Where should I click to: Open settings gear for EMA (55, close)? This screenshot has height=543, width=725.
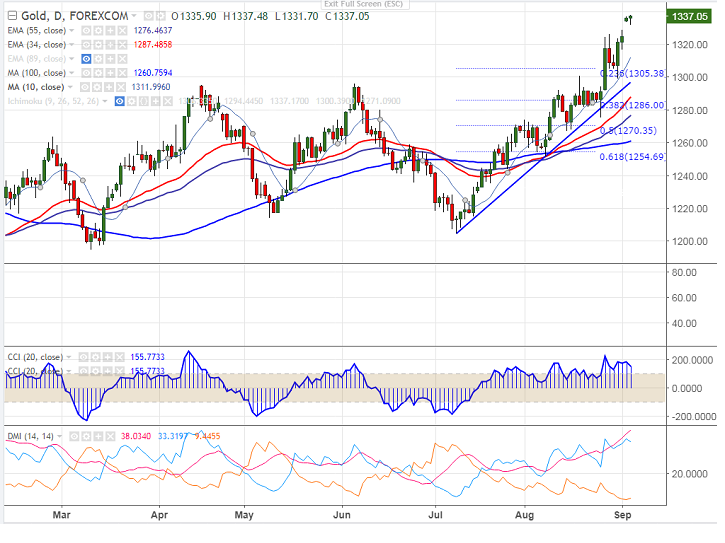click(98, 31)
